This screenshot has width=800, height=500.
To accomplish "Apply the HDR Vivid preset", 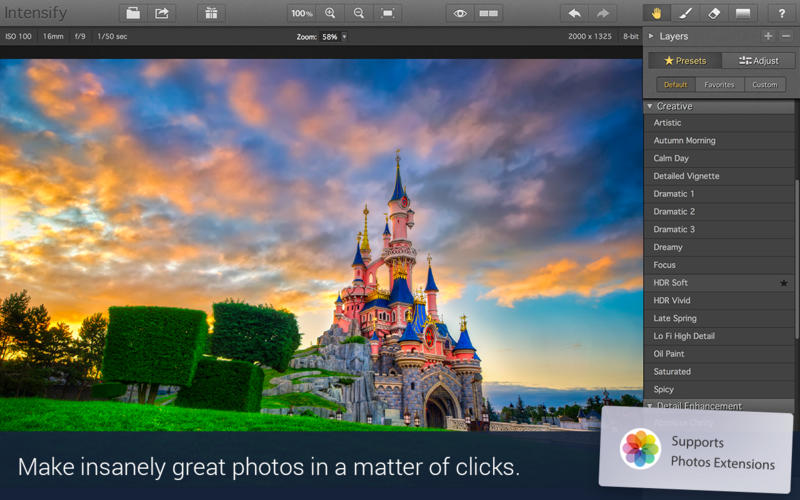I will 719,301.
